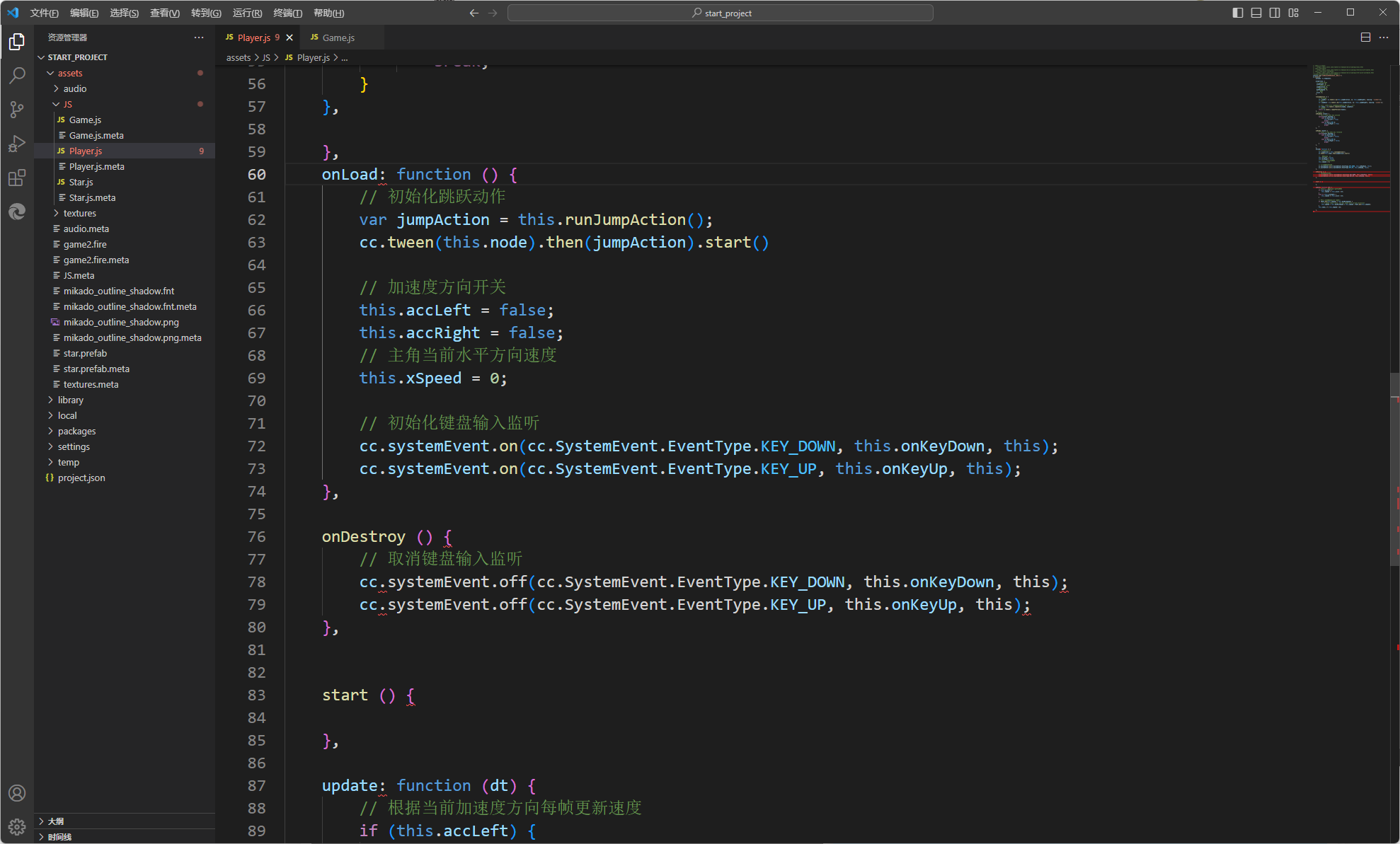The image size is (1400, 844).
Task: Toggle primary side bar visibility
Action: (1238, 13)
